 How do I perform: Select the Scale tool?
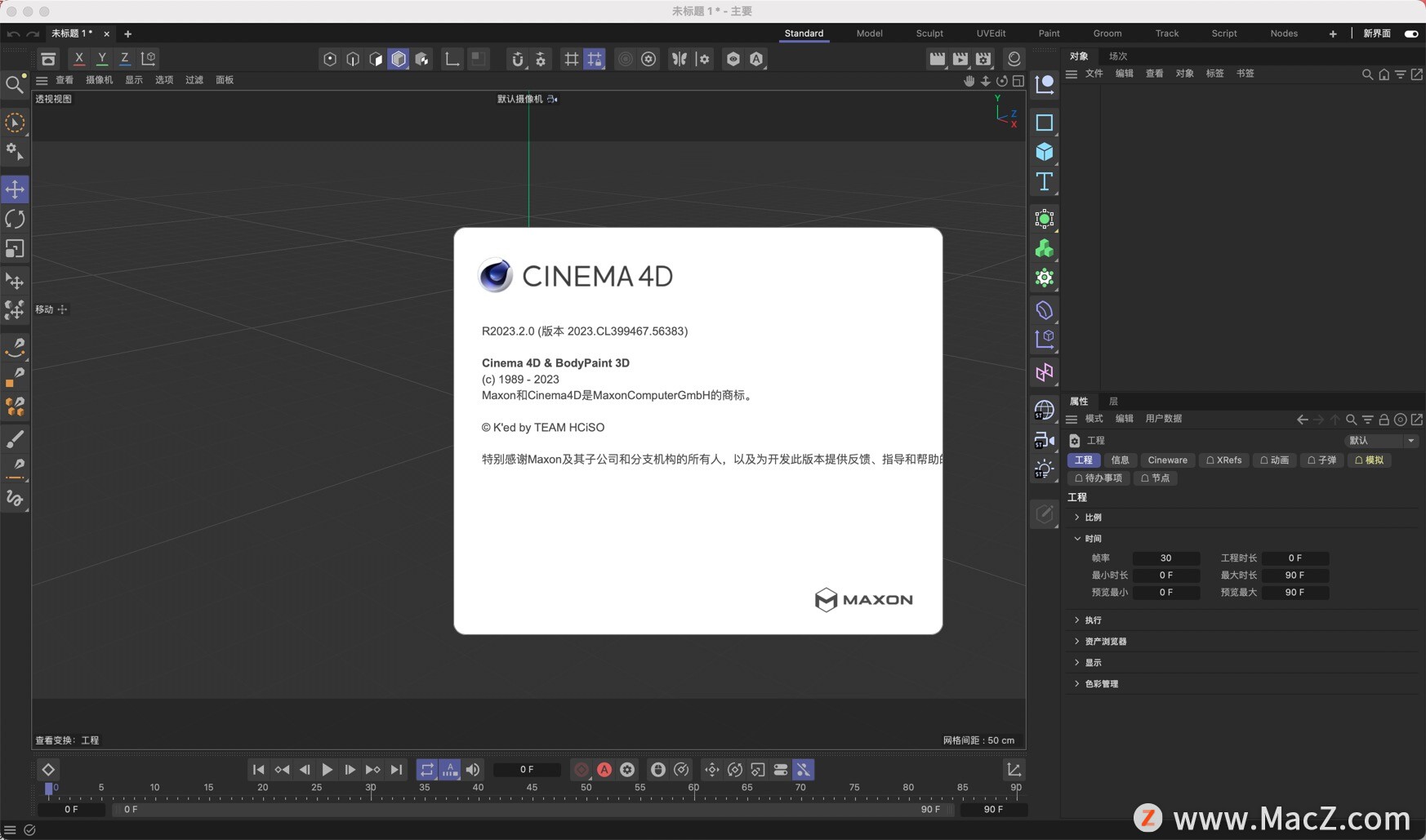click(x=15, y=249)
